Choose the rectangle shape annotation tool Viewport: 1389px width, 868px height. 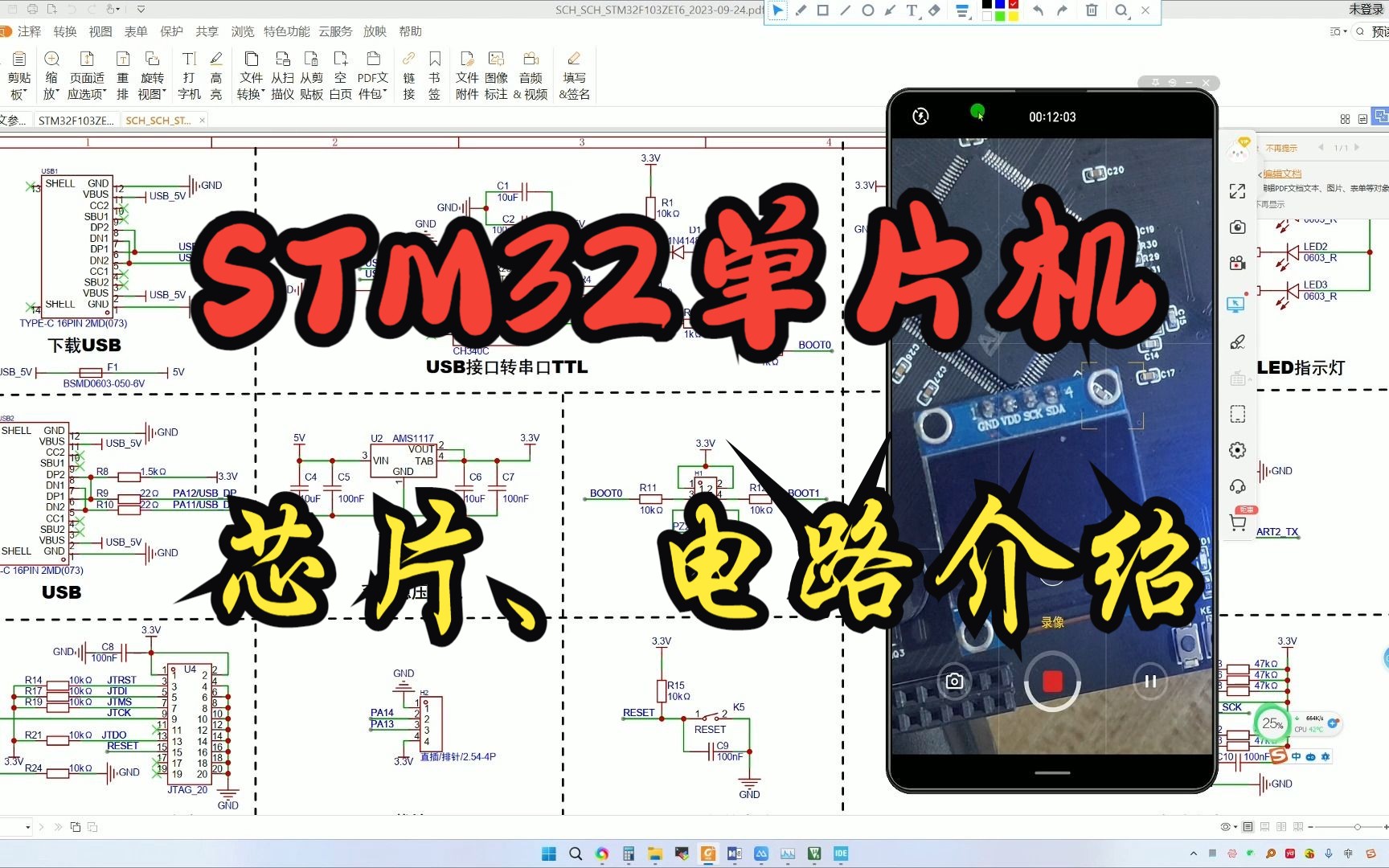pyautogui.click(x=823, y=10)
